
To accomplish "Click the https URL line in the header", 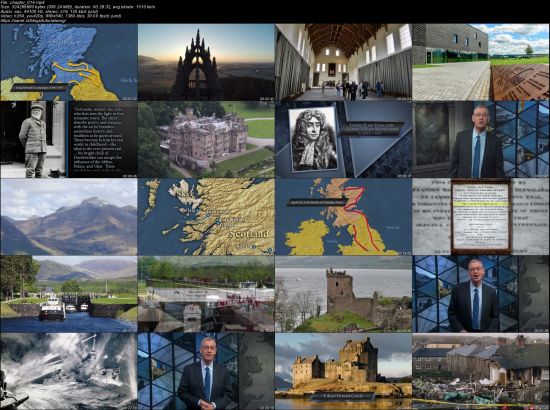I will tap(34, 20).
